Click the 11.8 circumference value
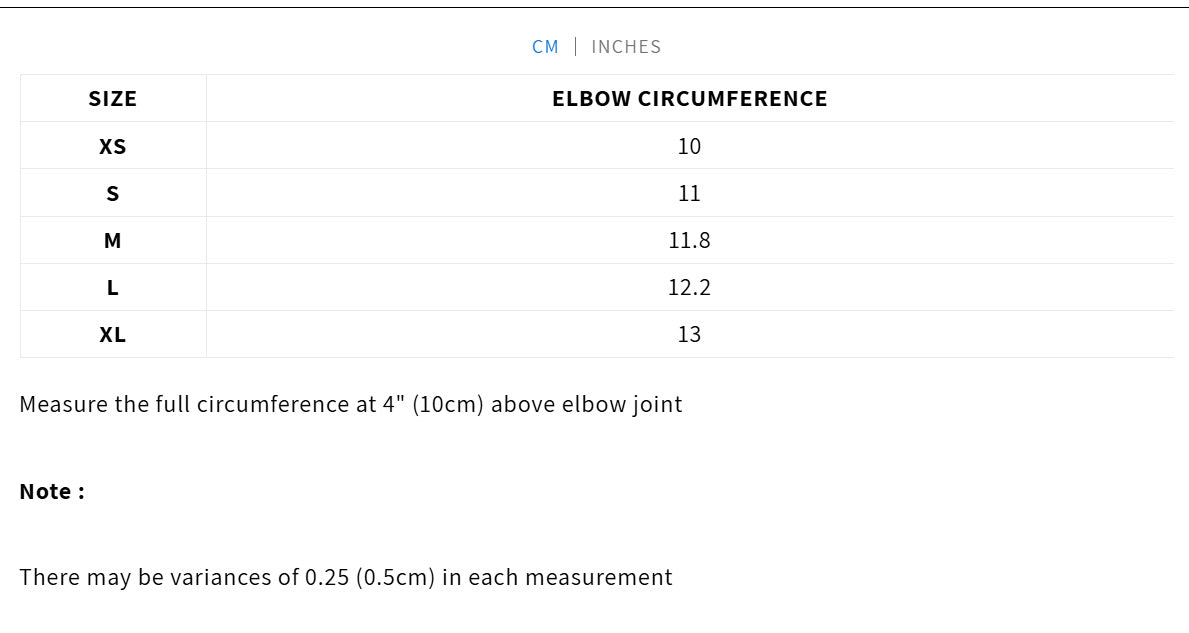The width and height of the screenshot is (1189, 633). tap(689, 240)
